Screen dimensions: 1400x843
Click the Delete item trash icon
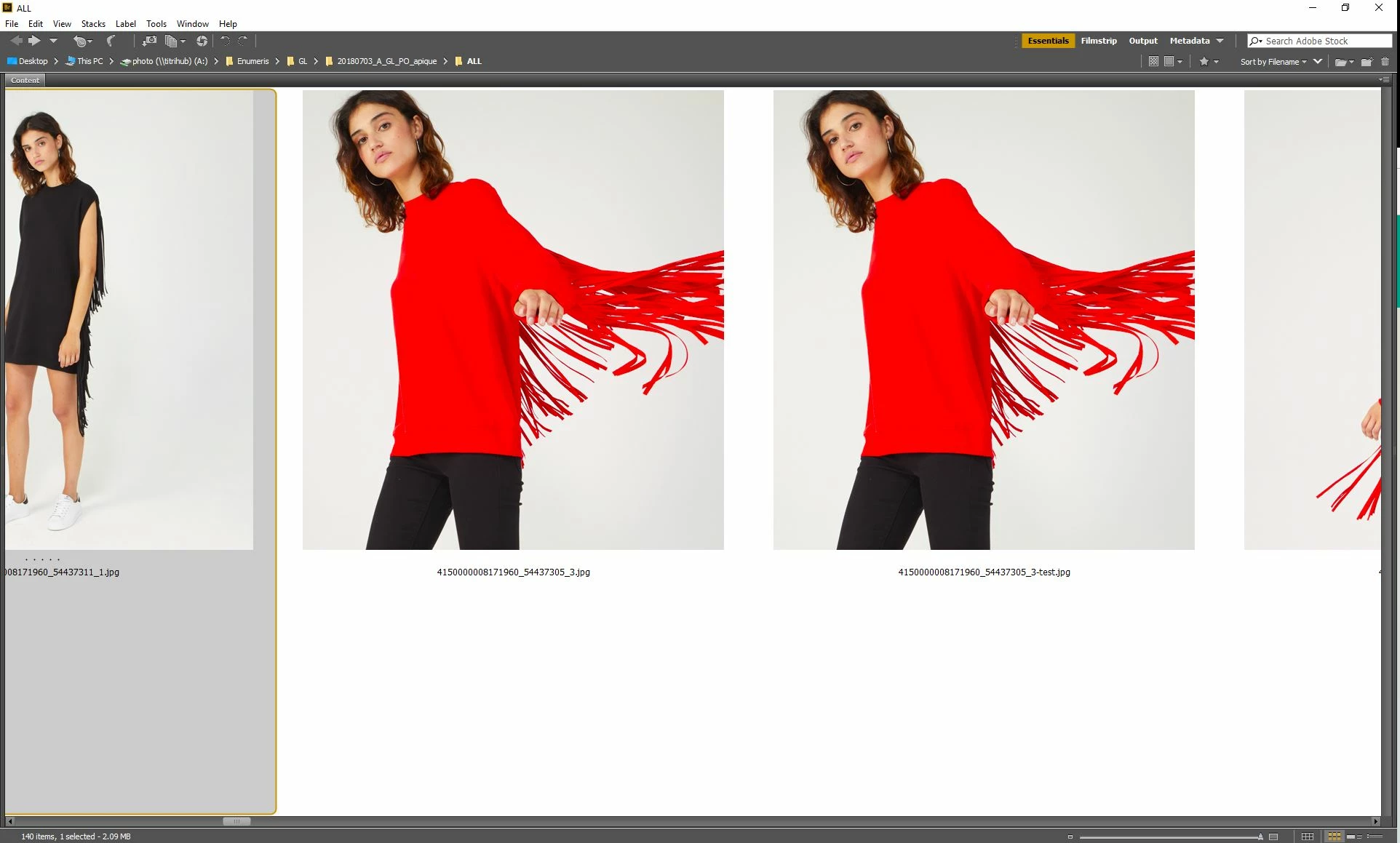[1385, 62]
